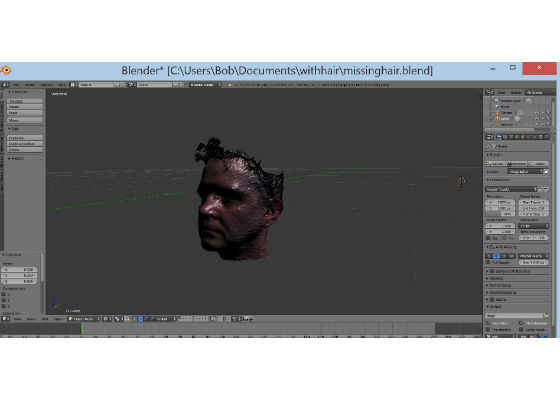Expand the History panel in tool shelf
The width and height of the screenshot is (560, 400).
pos(17,158)
